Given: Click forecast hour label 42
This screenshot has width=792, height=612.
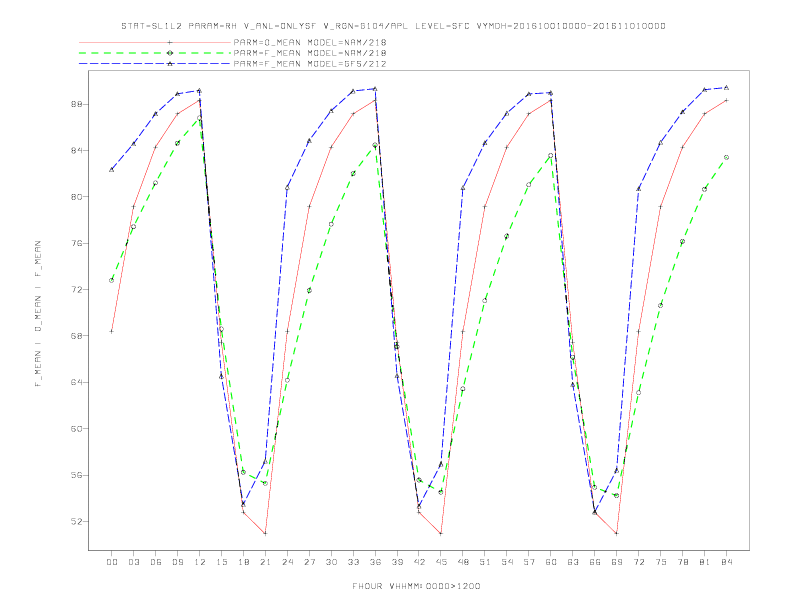Looking at the screenshot, I should [x=419, y=562].
